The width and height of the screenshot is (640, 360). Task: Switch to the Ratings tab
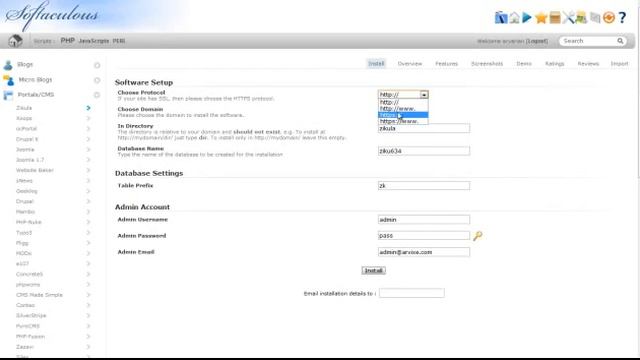coord(554,64)
